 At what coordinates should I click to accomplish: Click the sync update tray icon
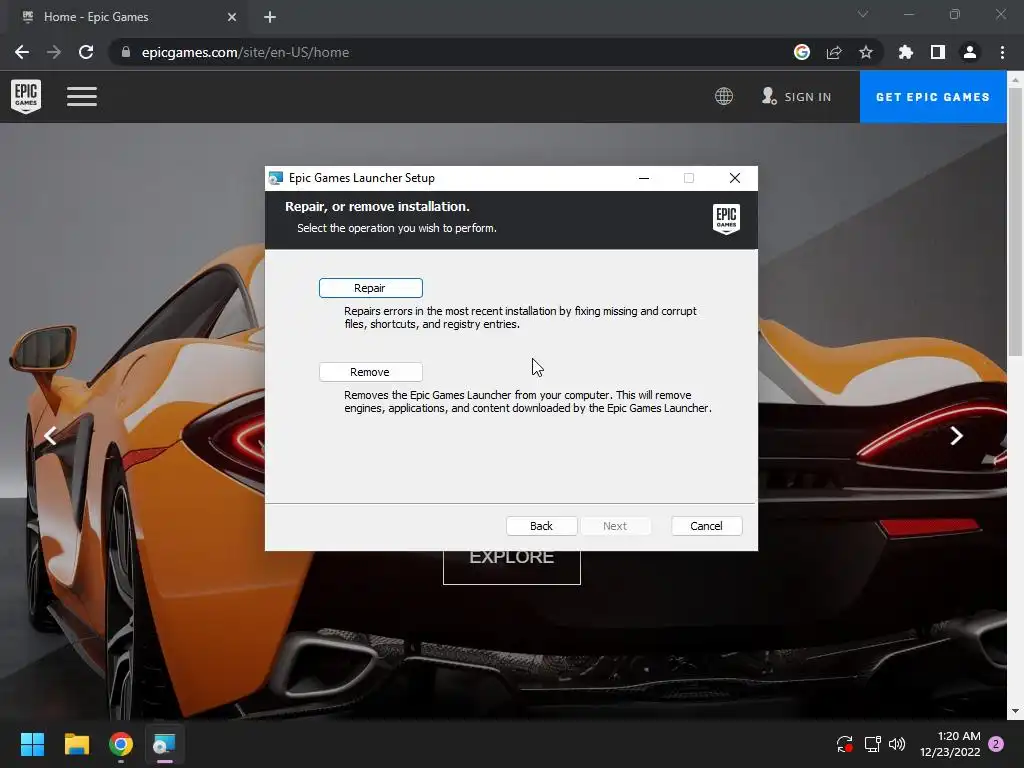coord(844,744)
